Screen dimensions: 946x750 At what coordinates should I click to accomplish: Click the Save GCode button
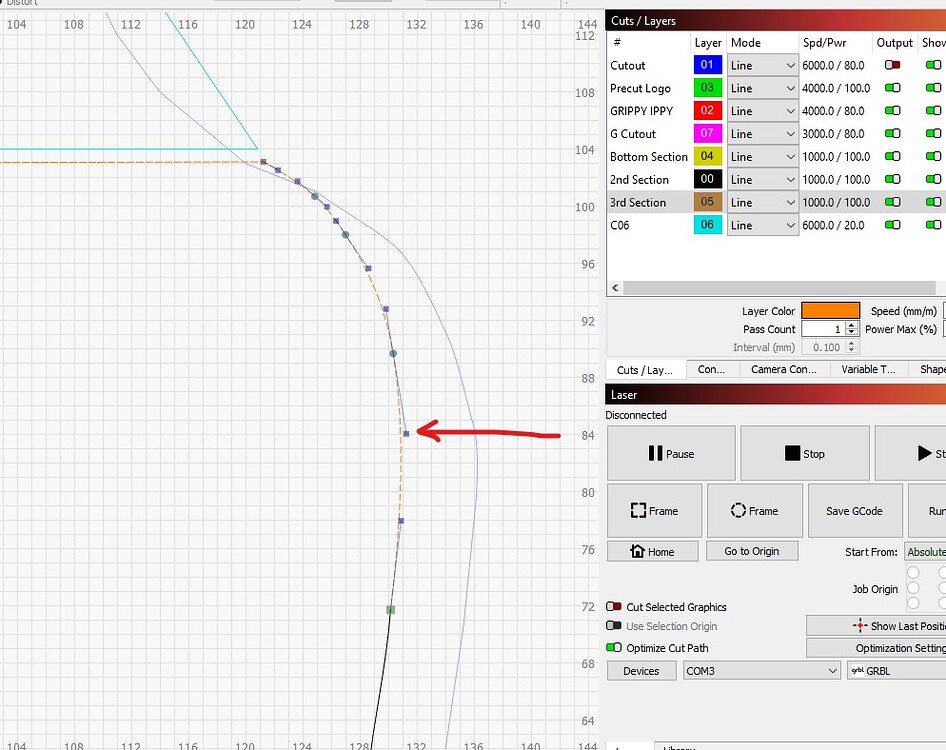854,510
